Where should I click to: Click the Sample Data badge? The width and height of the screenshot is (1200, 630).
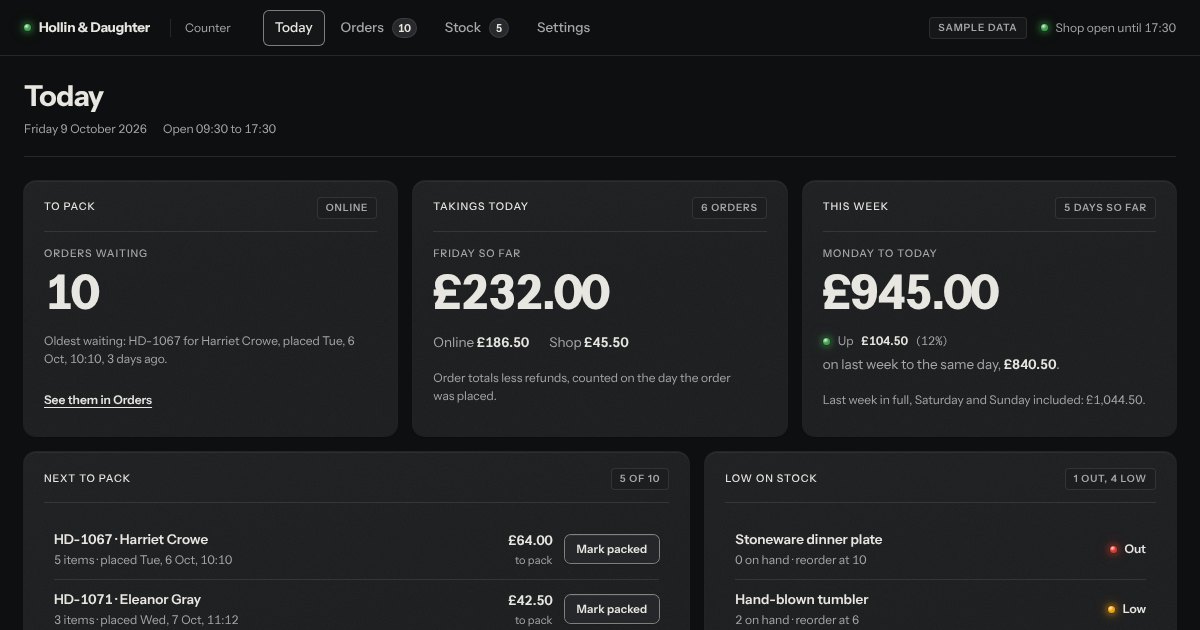(x=977, y=28)
